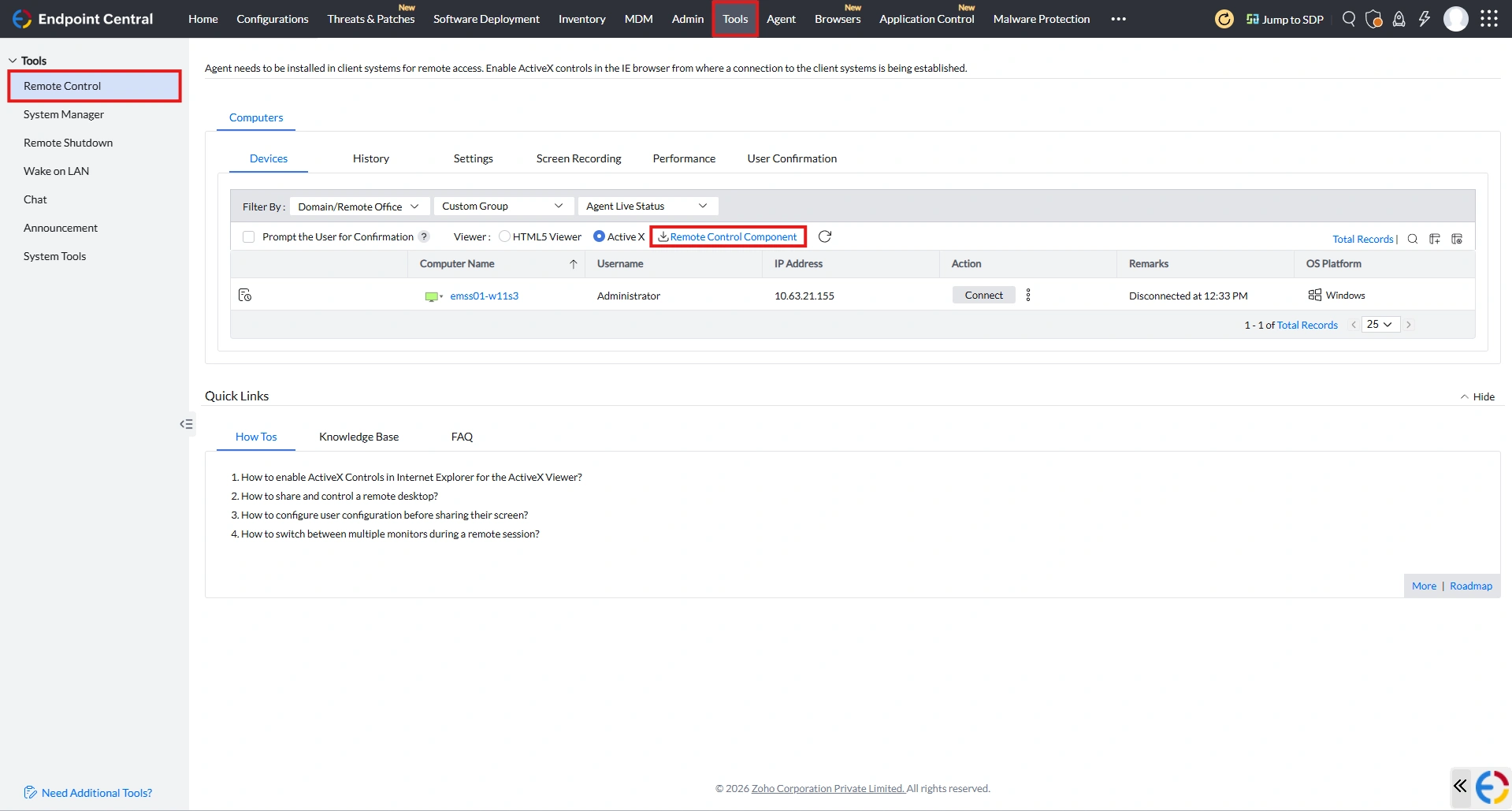Select System Manager in sidebar
The height and width of the screenshot is (811, 1512).
pyautogui.click(x=64, y=114)
